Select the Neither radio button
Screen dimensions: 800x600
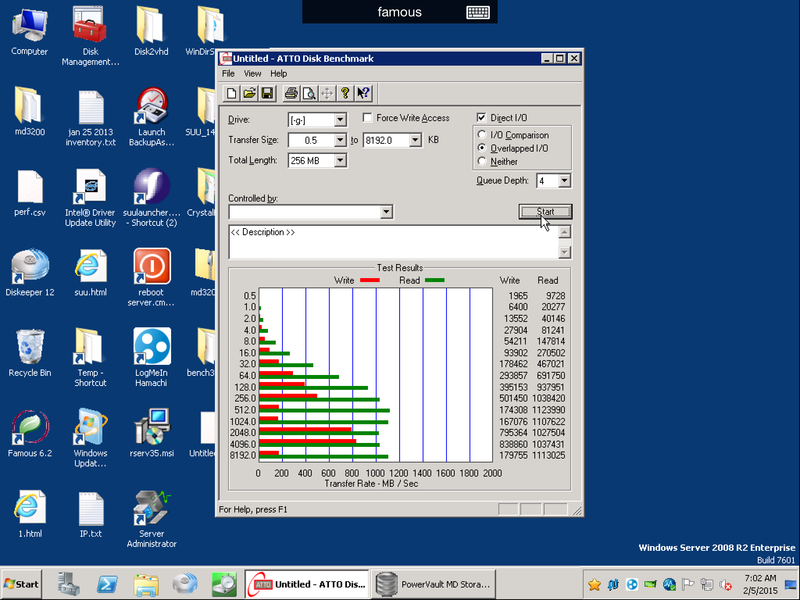point(482,161)
